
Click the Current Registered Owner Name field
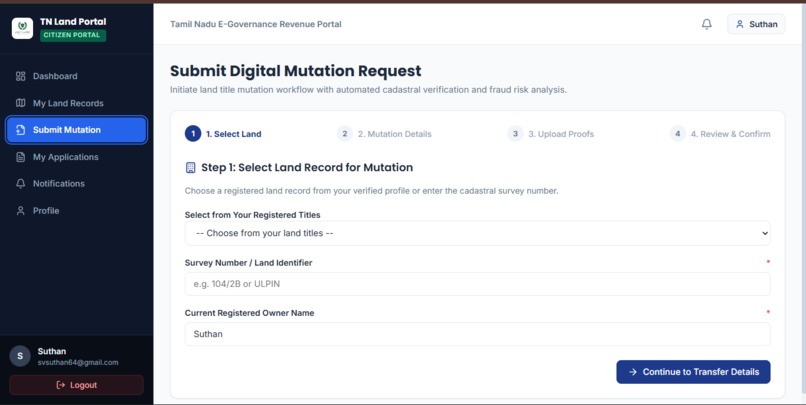coord(478,334)
